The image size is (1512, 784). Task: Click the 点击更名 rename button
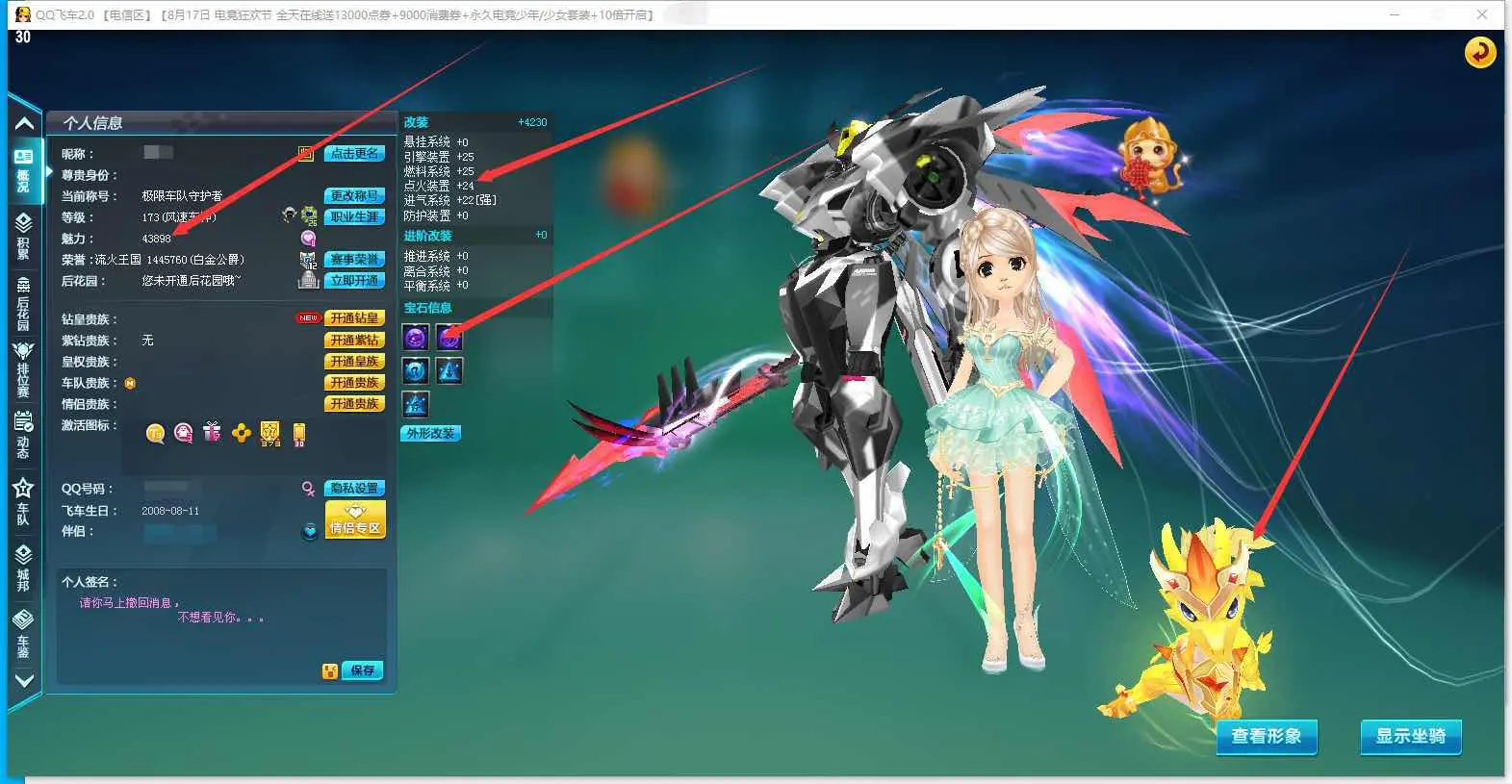point(354,154)
